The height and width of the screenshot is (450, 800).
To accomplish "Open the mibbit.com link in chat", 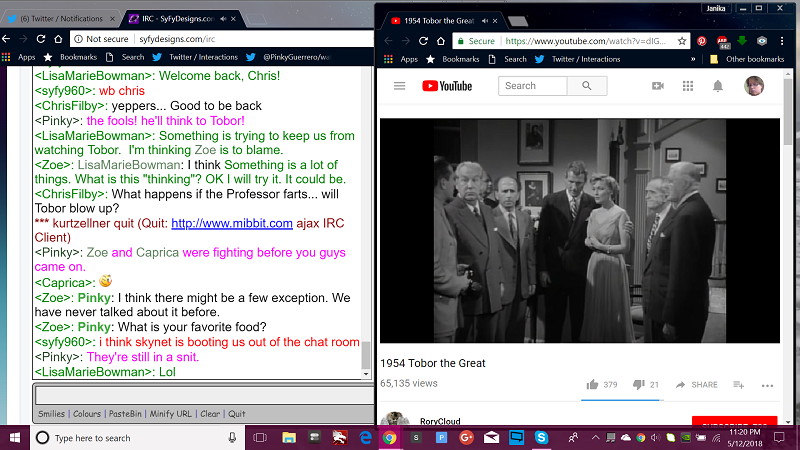I will 232,223.
